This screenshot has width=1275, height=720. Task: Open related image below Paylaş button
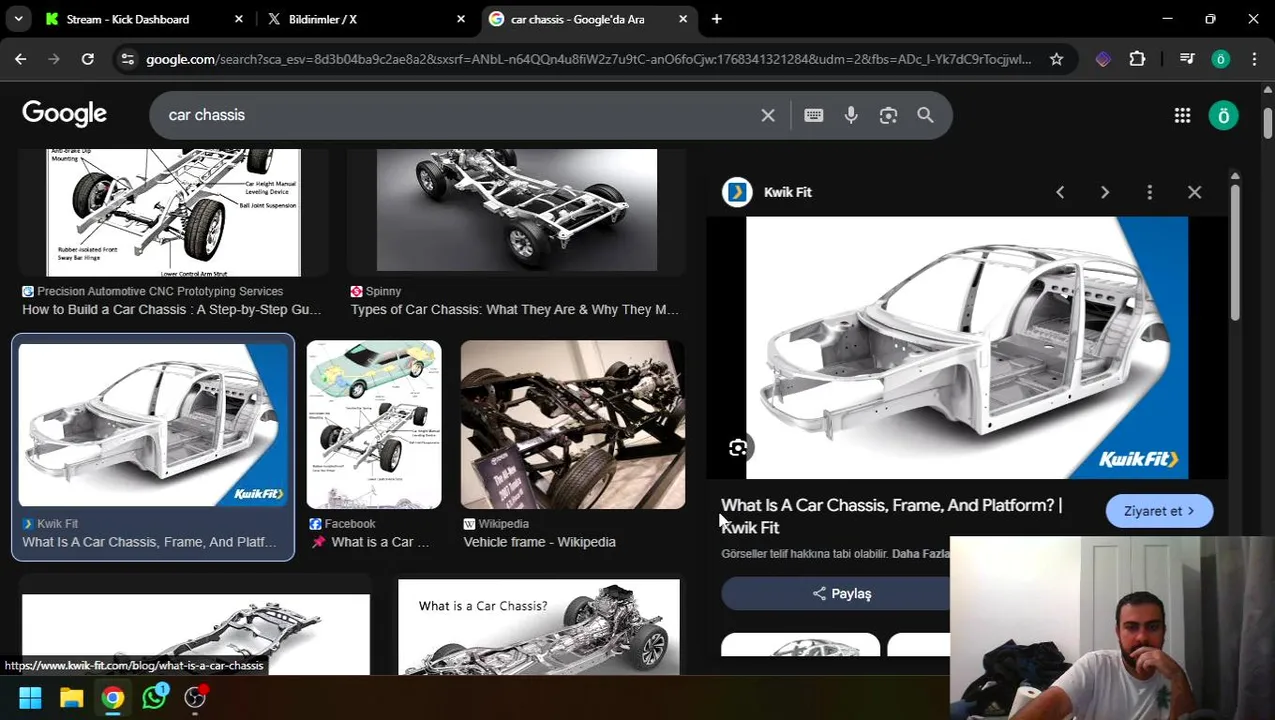(x=800, y=645)
